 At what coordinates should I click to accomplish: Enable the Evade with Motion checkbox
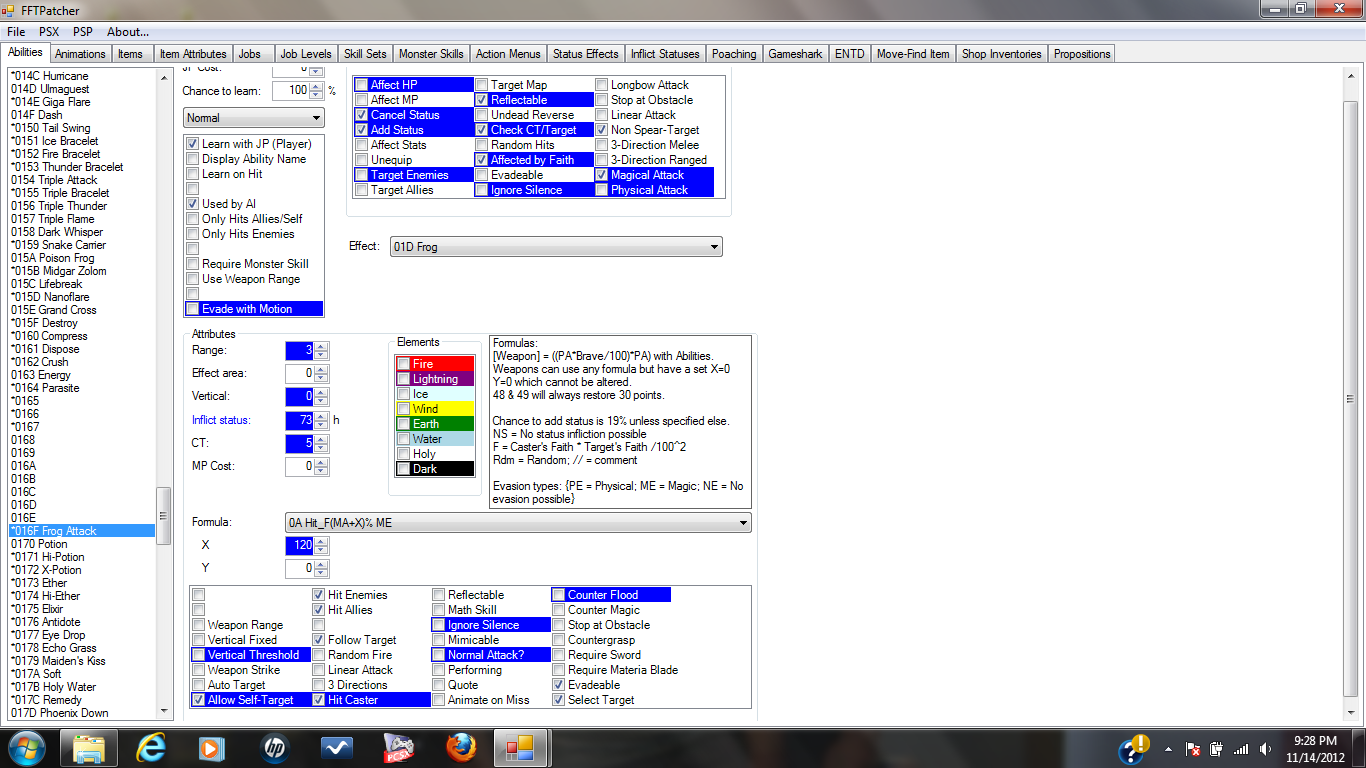click(x=193, y=309)
